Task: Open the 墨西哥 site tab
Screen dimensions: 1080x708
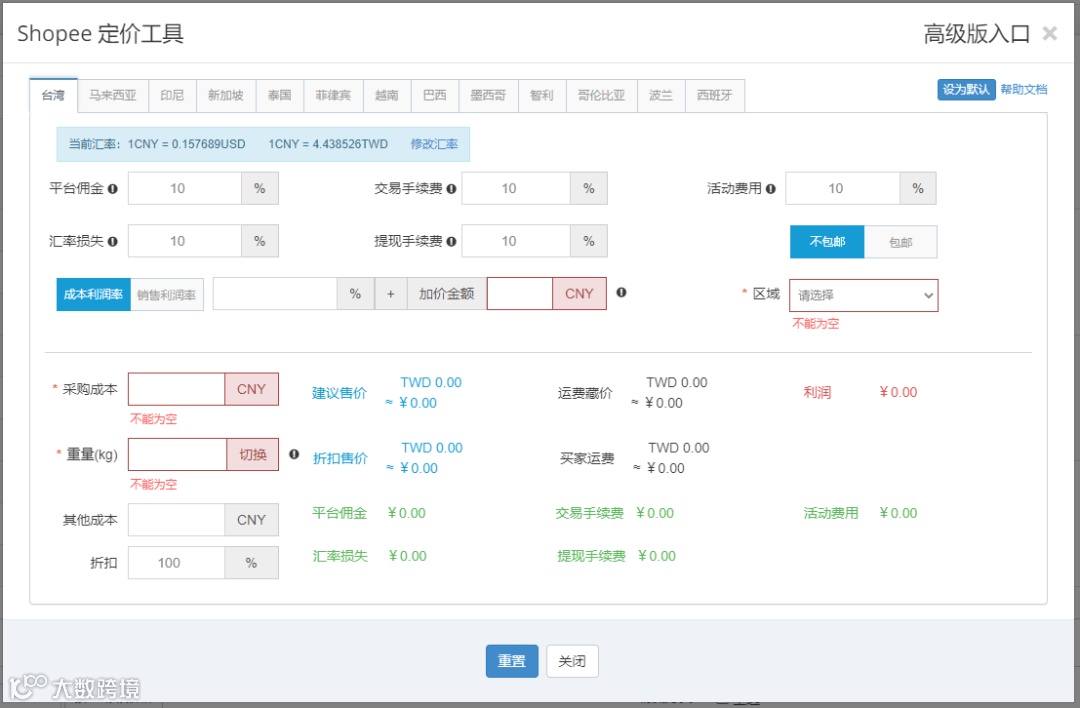Action: [488, 95]
